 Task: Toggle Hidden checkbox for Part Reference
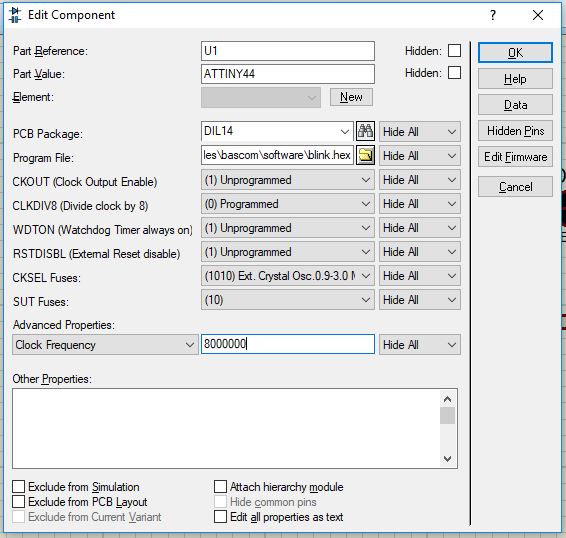click(454, 51)
